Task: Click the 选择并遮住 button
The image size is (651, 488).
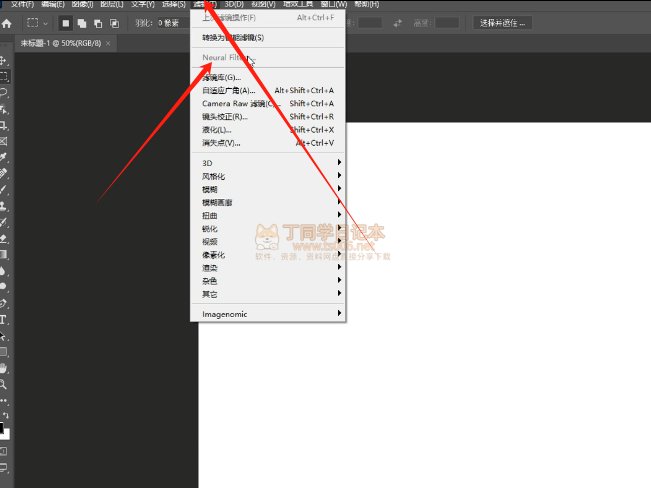Action: (502, 23)
